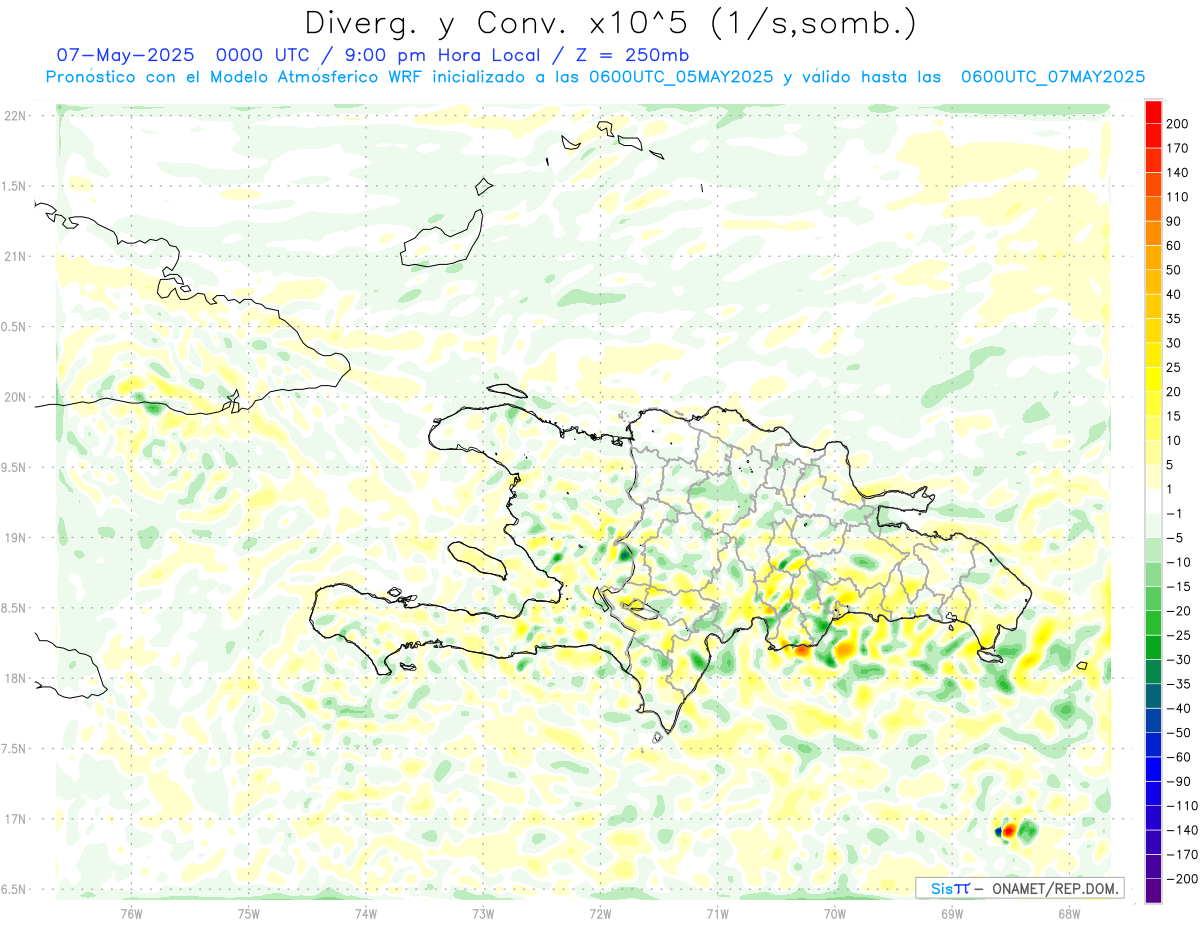Click the "20N" latitude label

tap(14, 397)
